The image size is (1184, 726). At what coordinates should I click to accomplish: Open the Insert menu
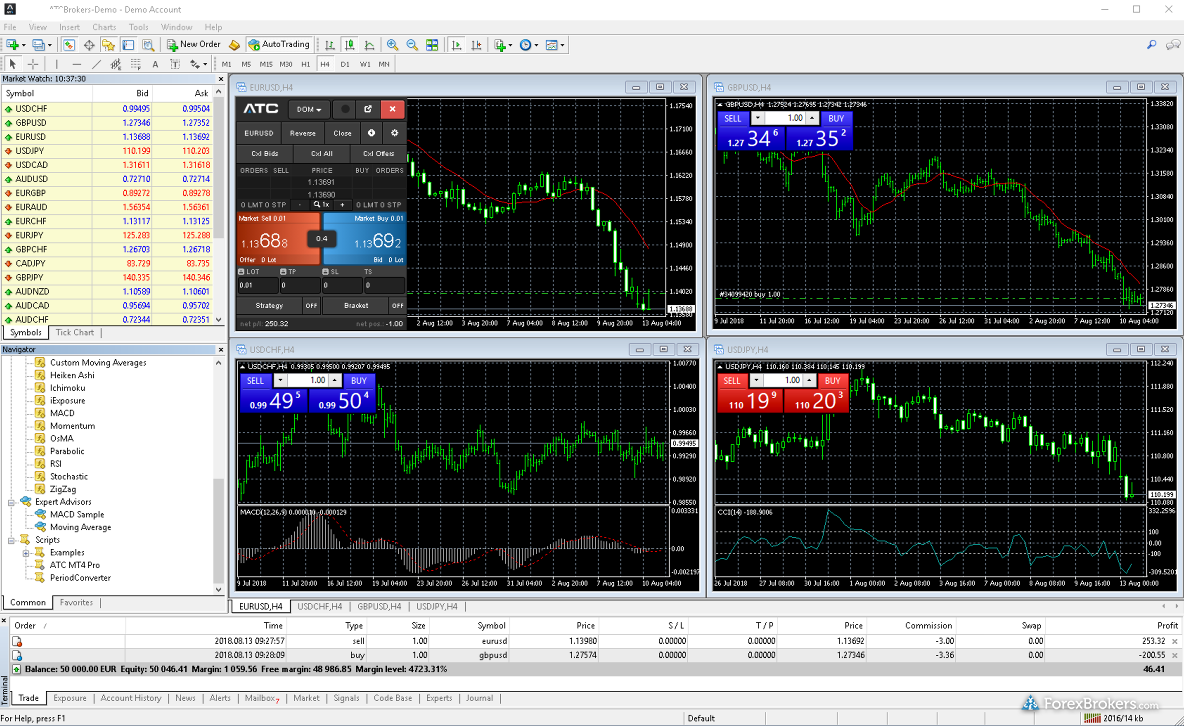(x=69, y=27)
